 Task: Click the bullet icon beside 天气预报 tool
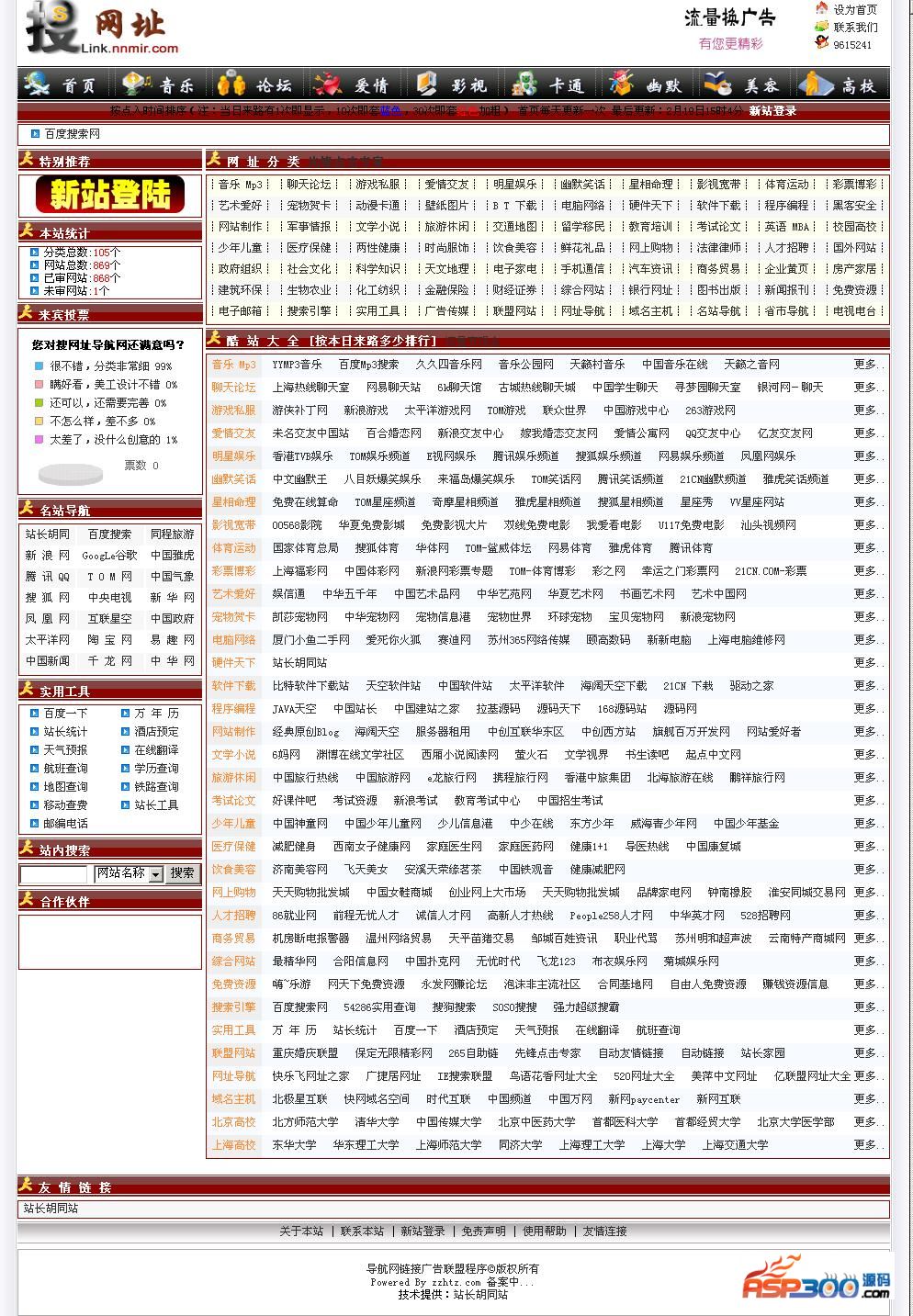[x=35, y=750]
